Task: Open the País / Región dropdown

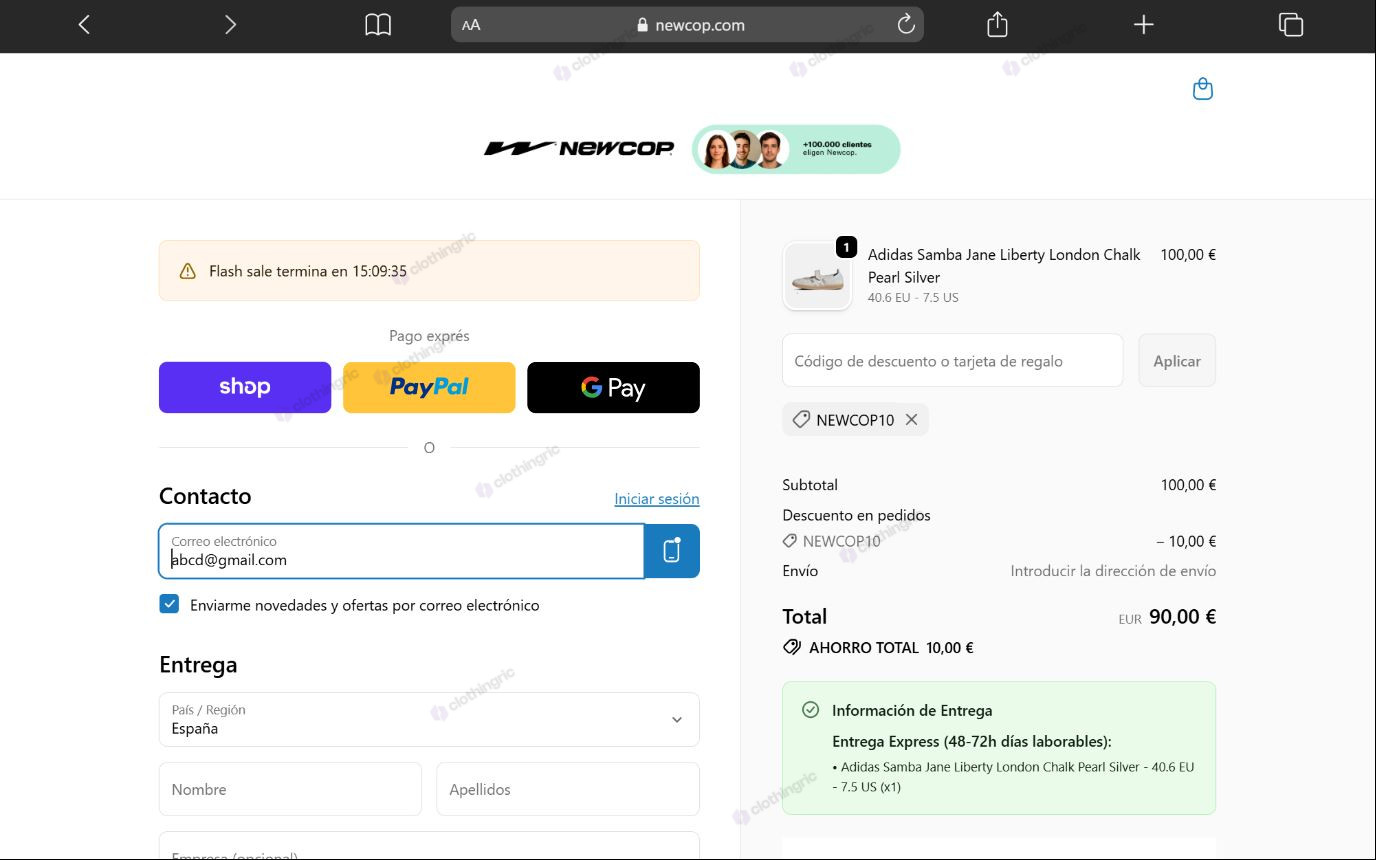Action: click(x=429, y=720)
